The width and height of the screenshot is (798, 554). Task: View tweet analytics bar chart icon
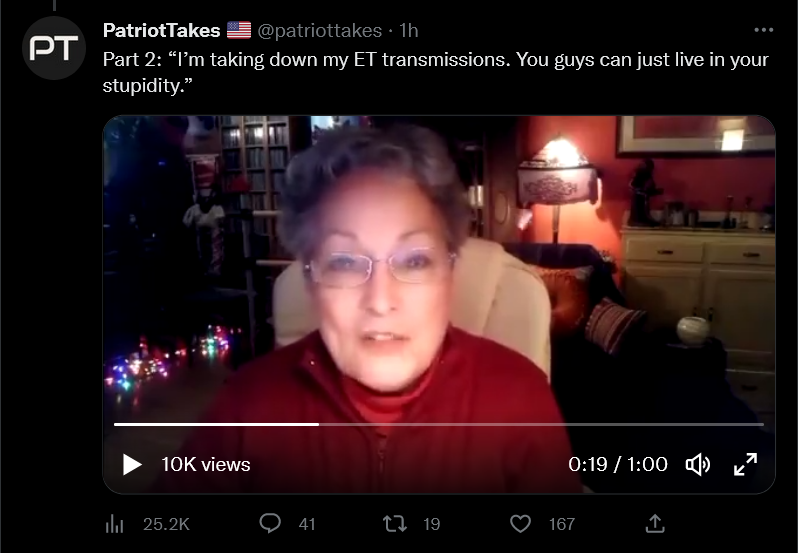[115, 523]
